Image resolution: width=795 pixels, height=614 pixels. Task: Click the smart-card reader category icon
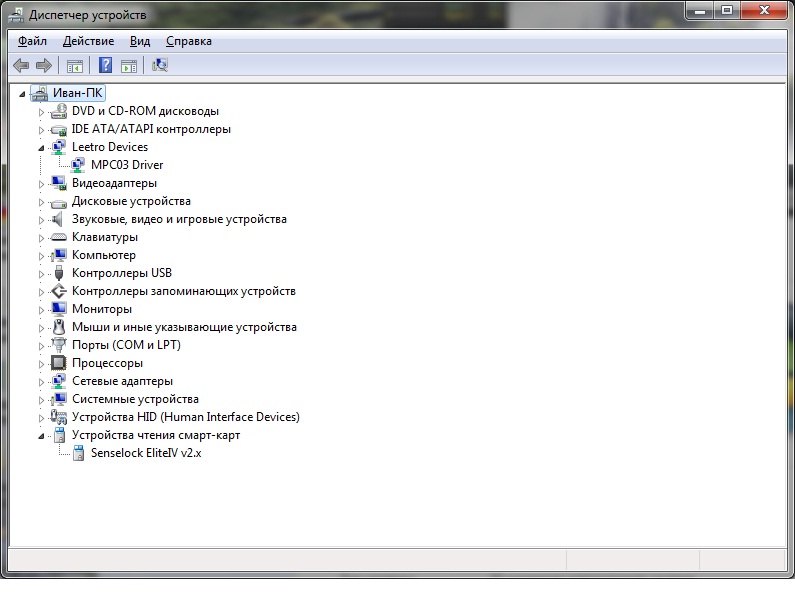pyautogui.click(x=59, y=435)
